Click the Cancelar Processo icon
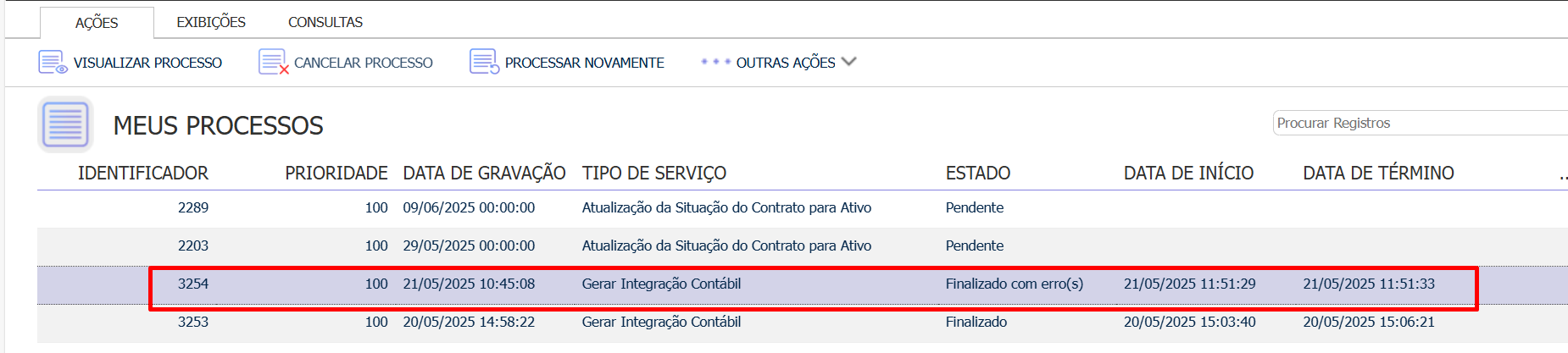 [274, 63]
